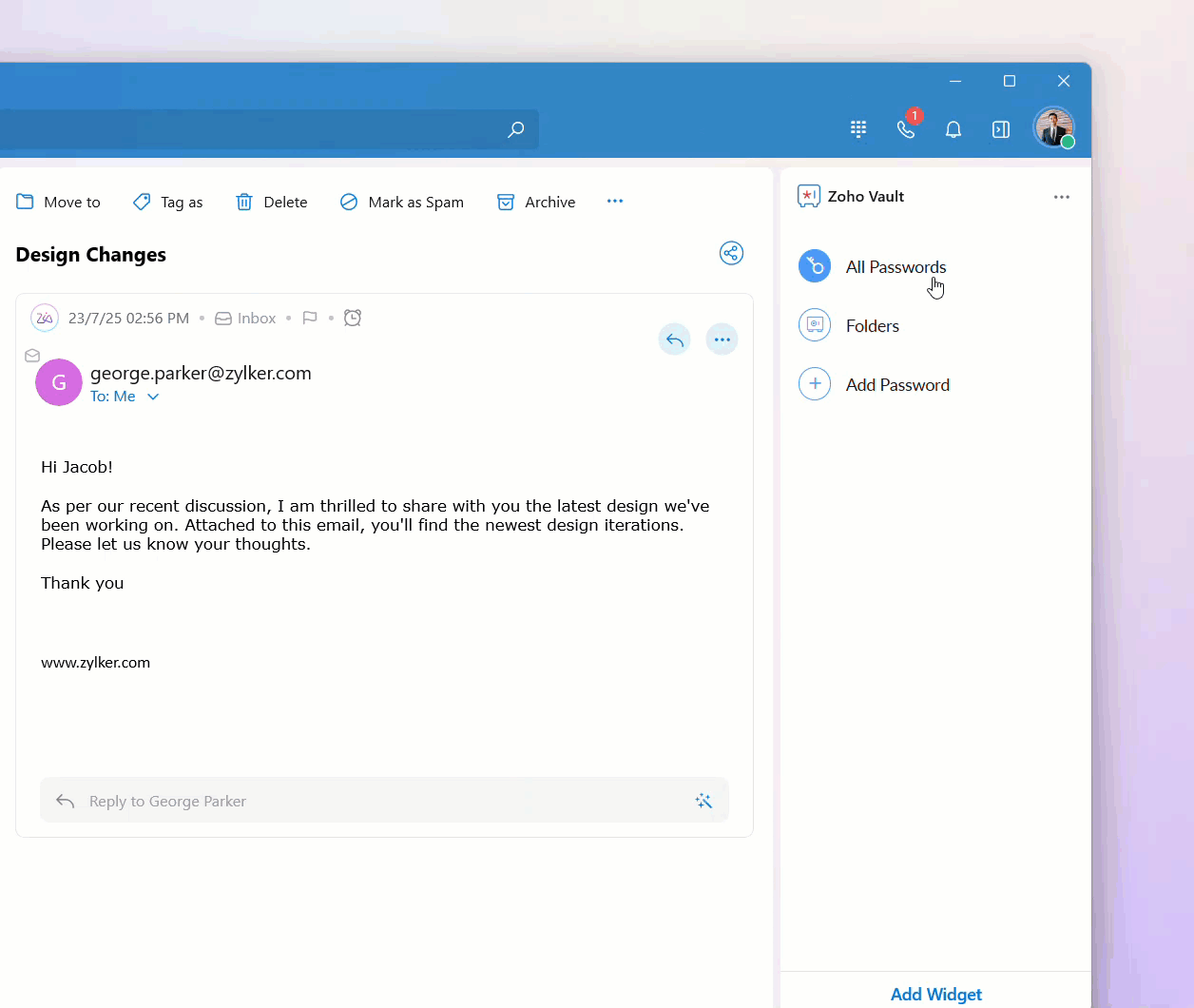This screenshot has height=1008, width=1194.
Task: Open the phone calls icon
Action: point(906,129)
